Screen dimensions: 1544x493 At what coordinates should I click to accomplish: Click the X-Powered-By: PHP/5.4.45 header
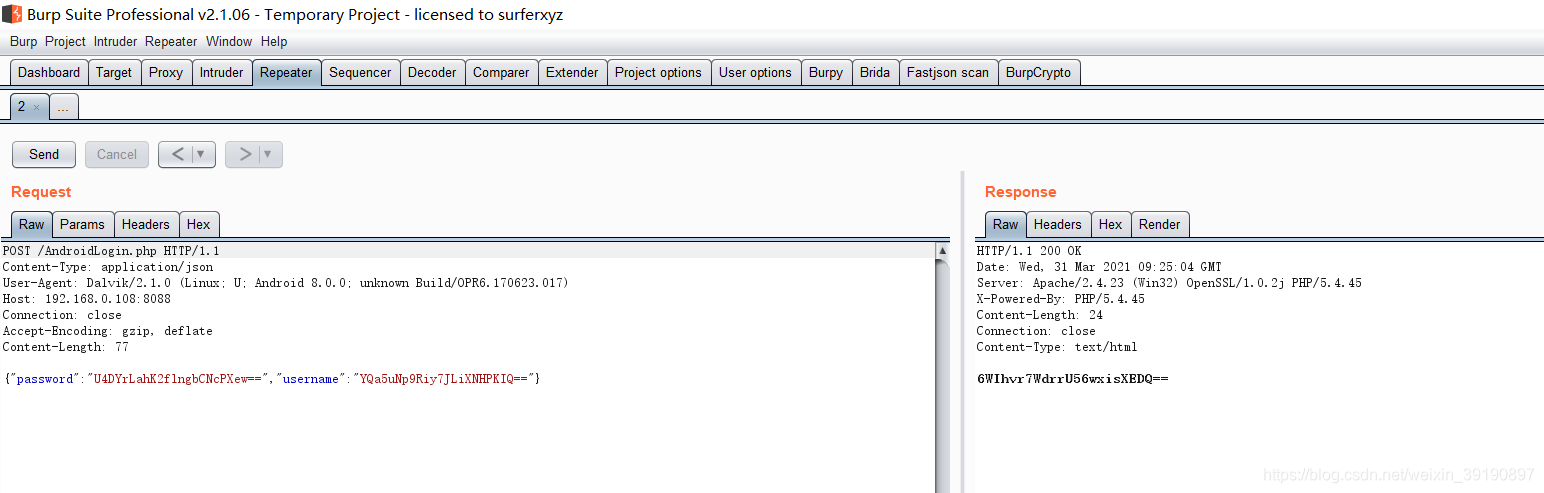click(x=1061, y=299)
